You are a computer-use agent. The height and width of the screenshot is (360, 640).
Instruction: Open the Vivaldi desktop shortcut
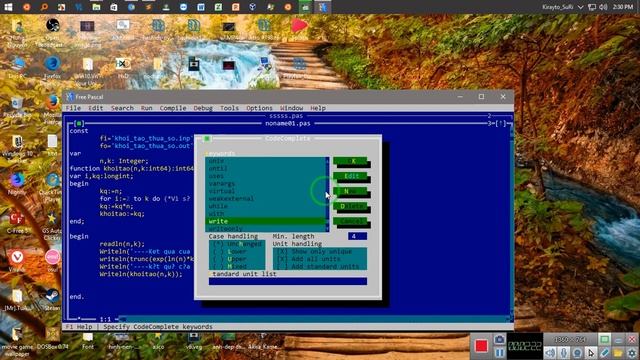(x=17, y=260)
